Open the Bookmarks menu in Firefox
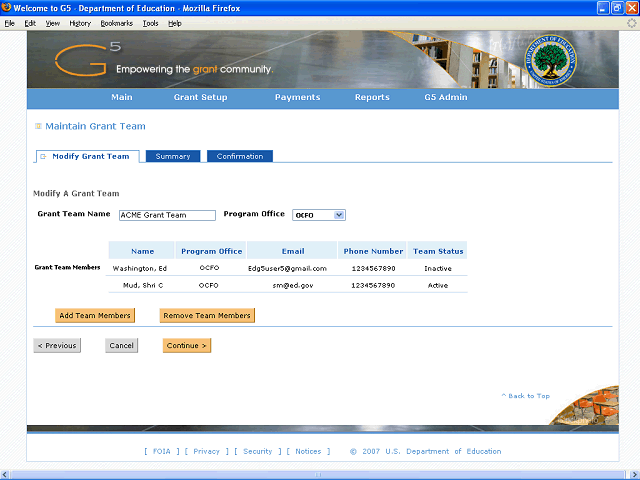The image size is (640, 480). [116, 22]
